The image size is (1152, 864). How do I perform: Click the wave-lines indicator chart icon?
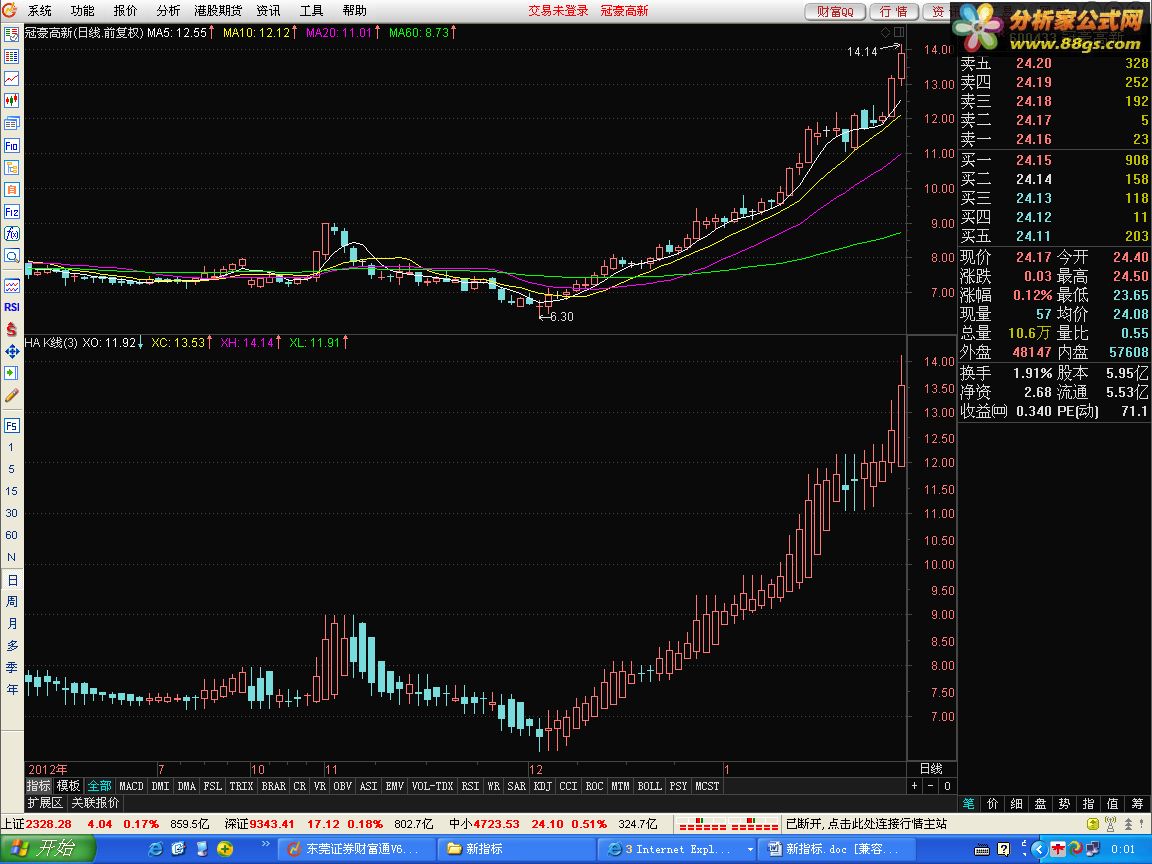click(12, 286)
